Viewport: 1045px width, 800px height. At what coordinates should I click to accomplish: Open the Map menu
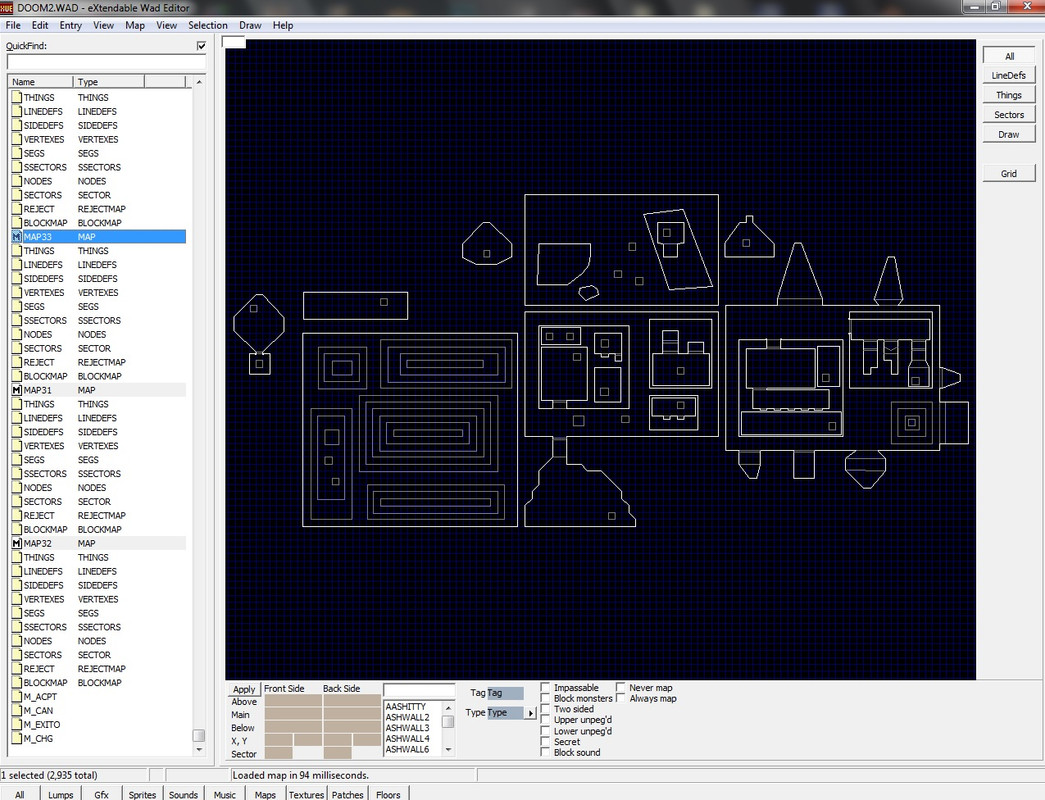(x=135, y=25)
